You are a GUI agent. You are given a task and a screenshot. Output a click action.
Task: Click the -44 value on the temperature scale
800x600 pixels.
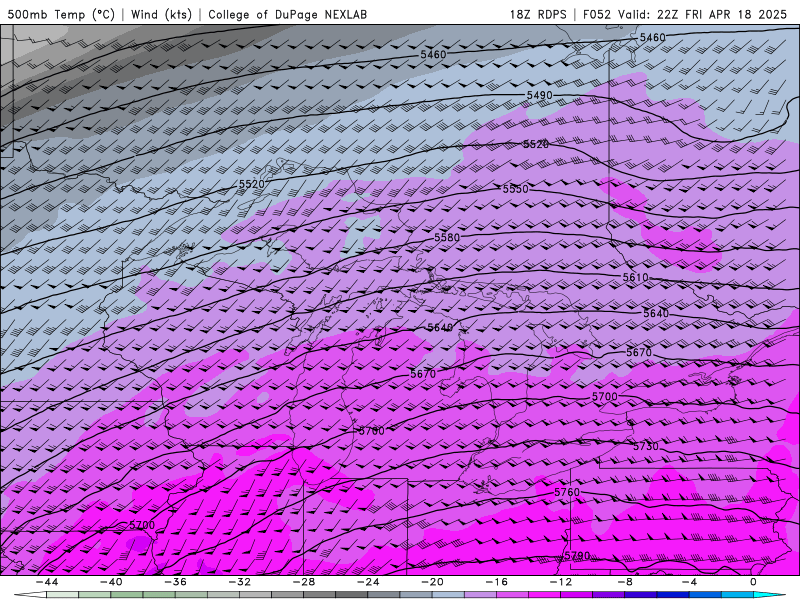[x=47, y=582]
